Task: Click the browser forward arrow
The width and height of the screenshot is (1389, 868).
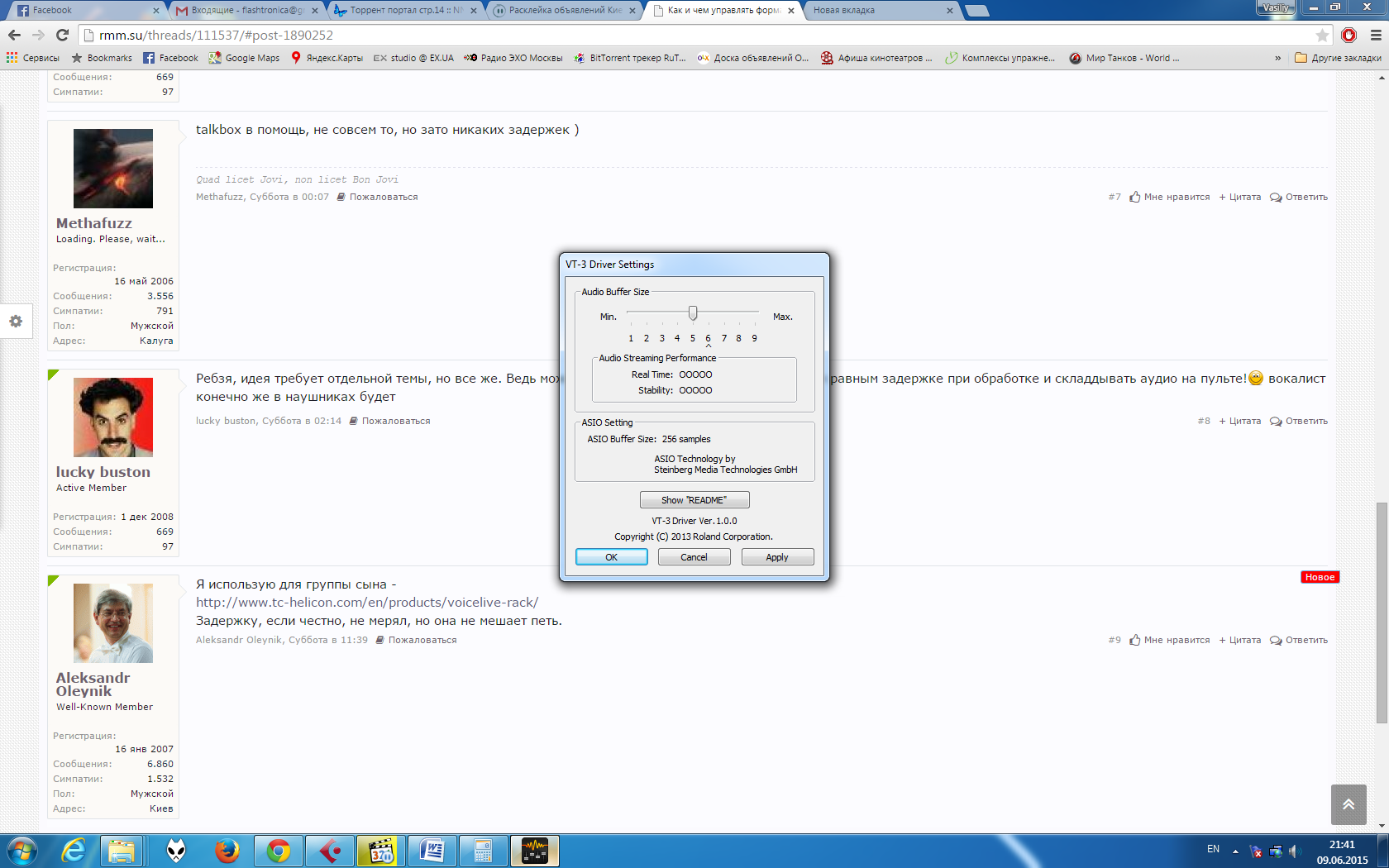Action: 38,35
